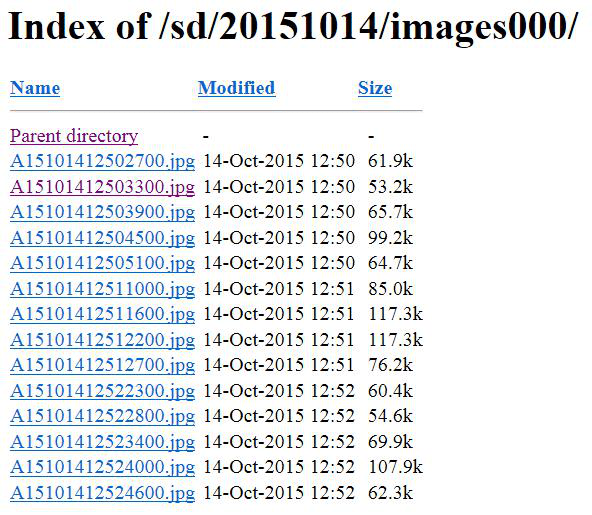
Task: Open file A15101412522800.jpg
Action: coord(102,416)
